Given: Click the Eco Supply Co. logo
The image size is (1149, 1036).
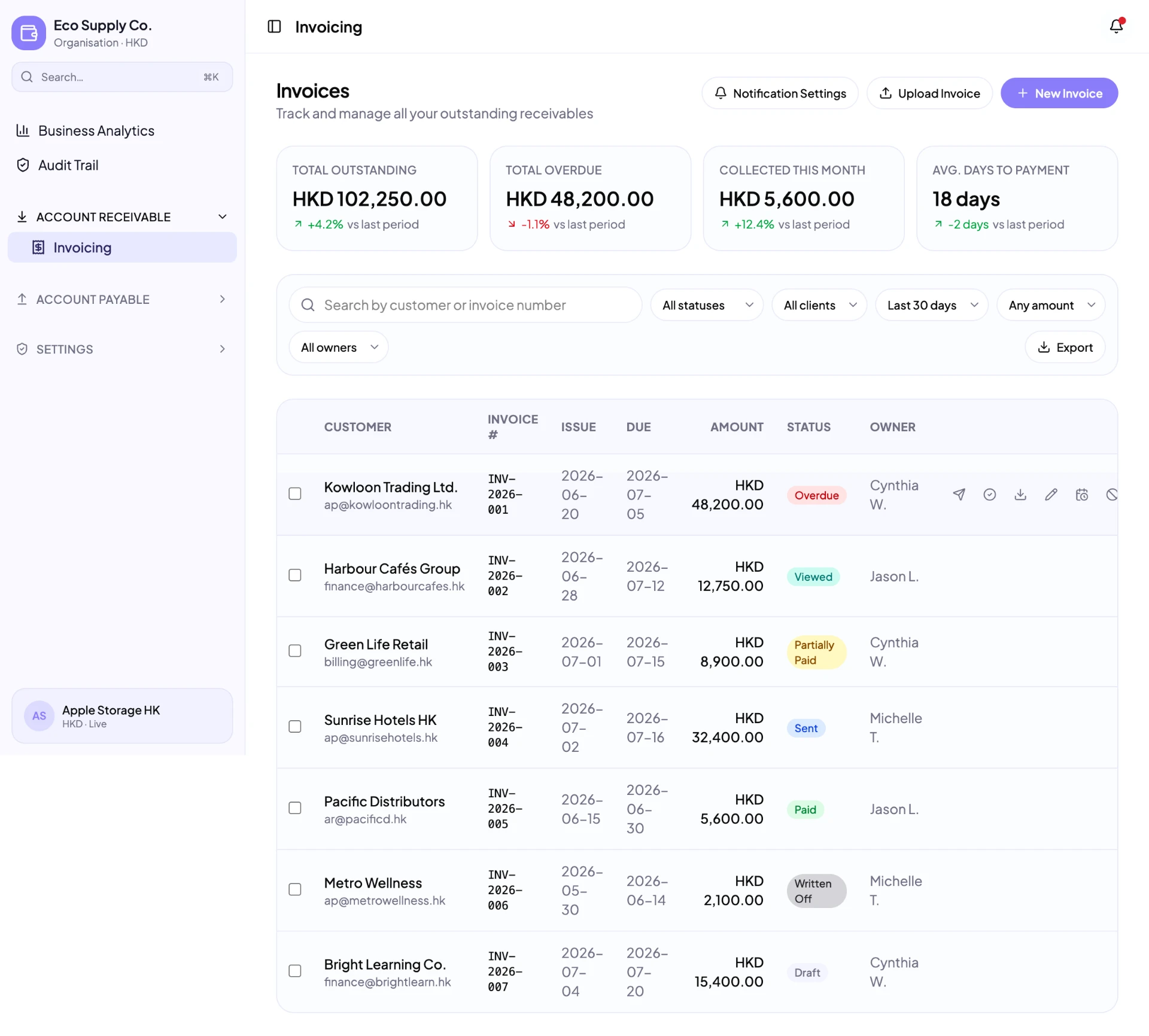Looking at the screenshot, I should tap(29, 33).
